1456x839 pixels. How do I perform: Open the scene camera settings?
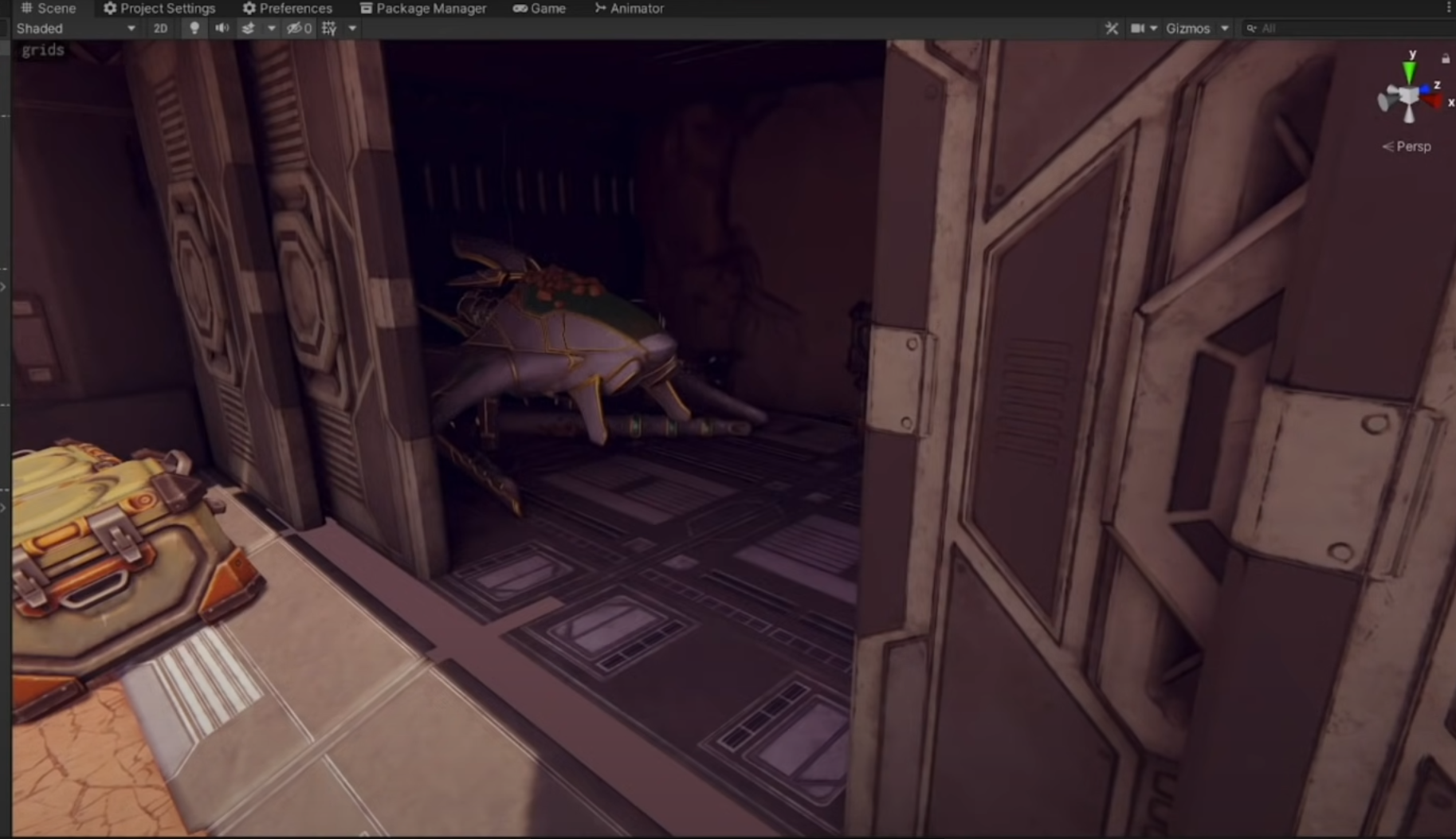point(1137,28)
